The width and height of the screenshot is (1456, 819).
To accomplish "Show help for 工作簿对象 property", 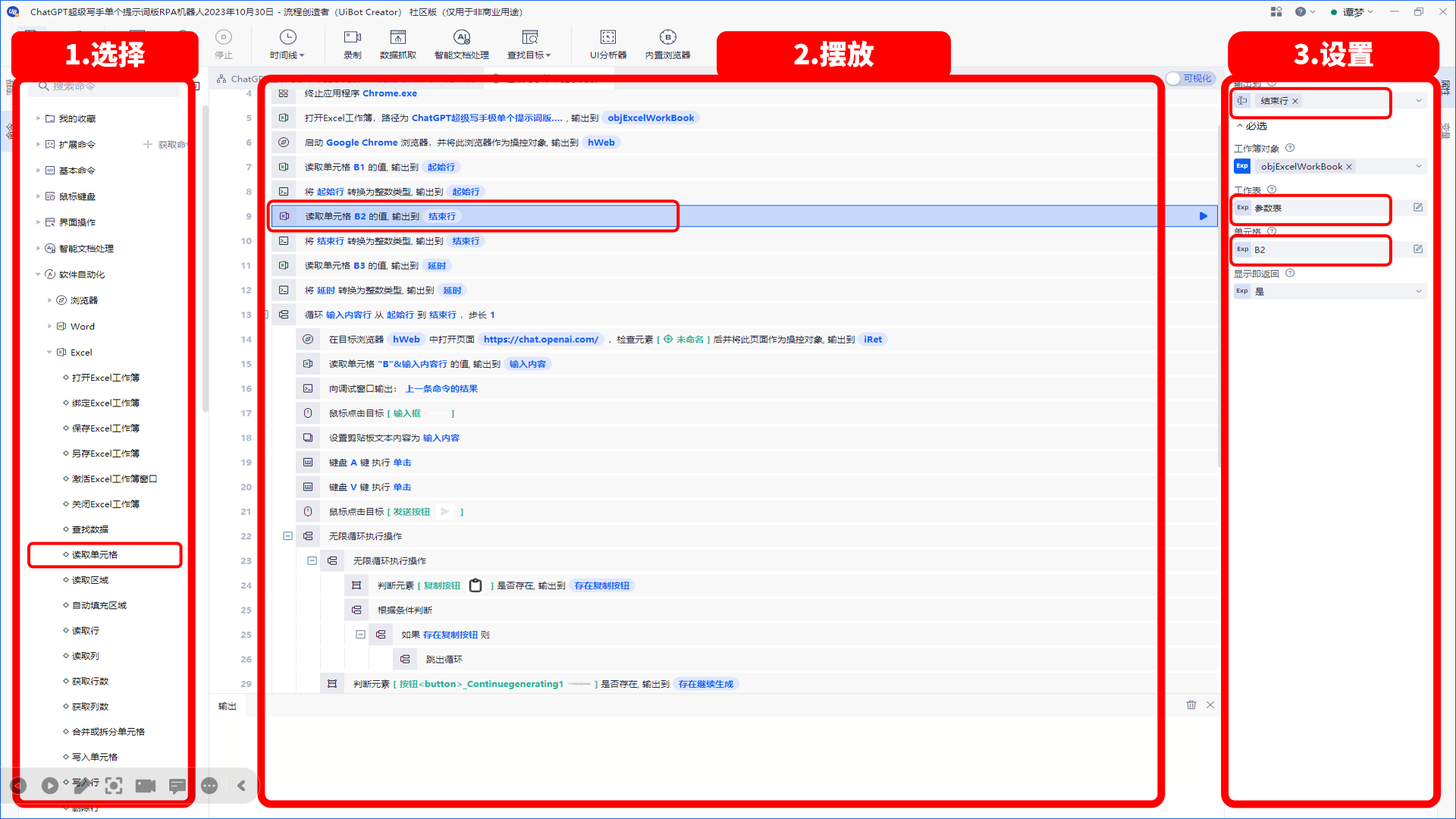I will coord(1290,148).
